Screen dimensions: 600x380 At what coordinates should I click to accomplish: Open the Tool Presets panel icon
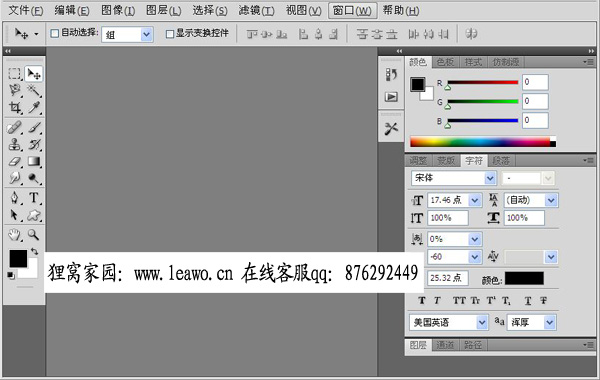(x=391, y=129)
